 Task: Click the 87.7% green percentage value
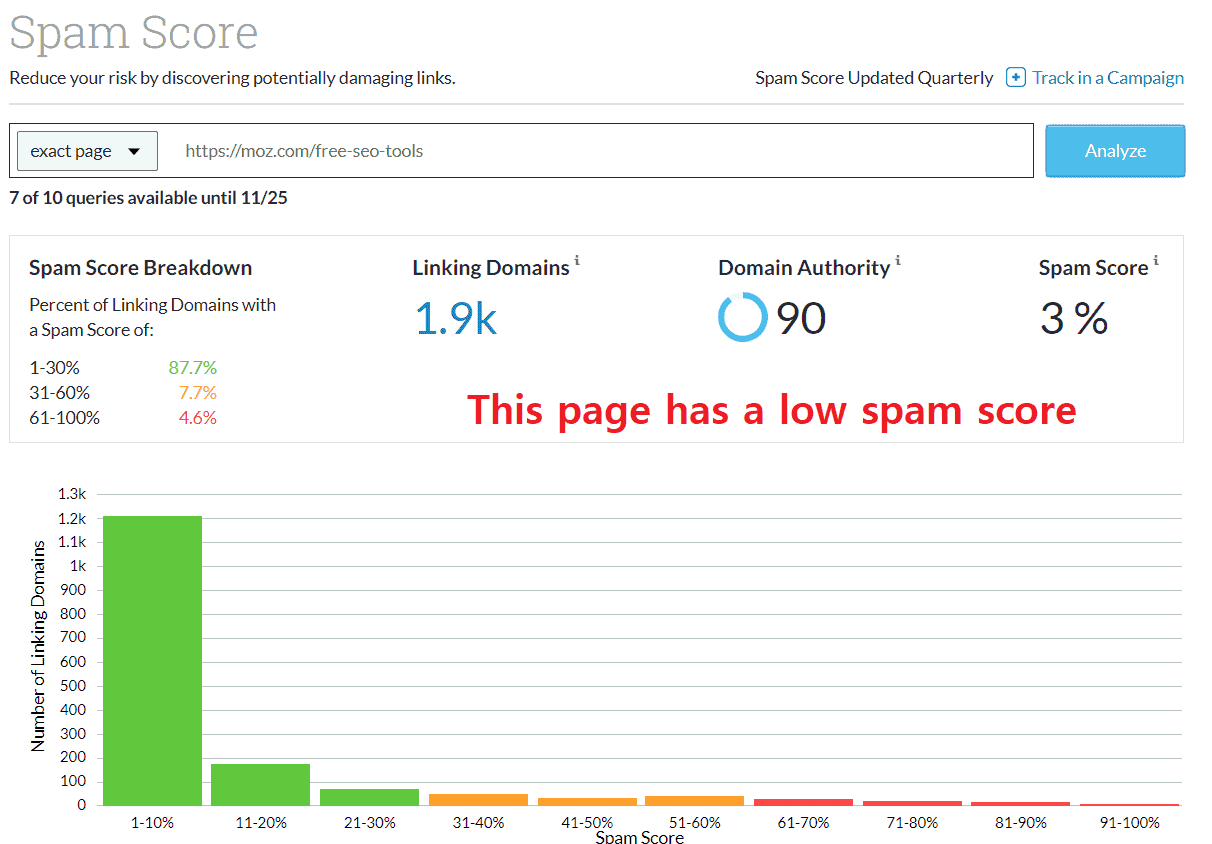pos(193,367)
